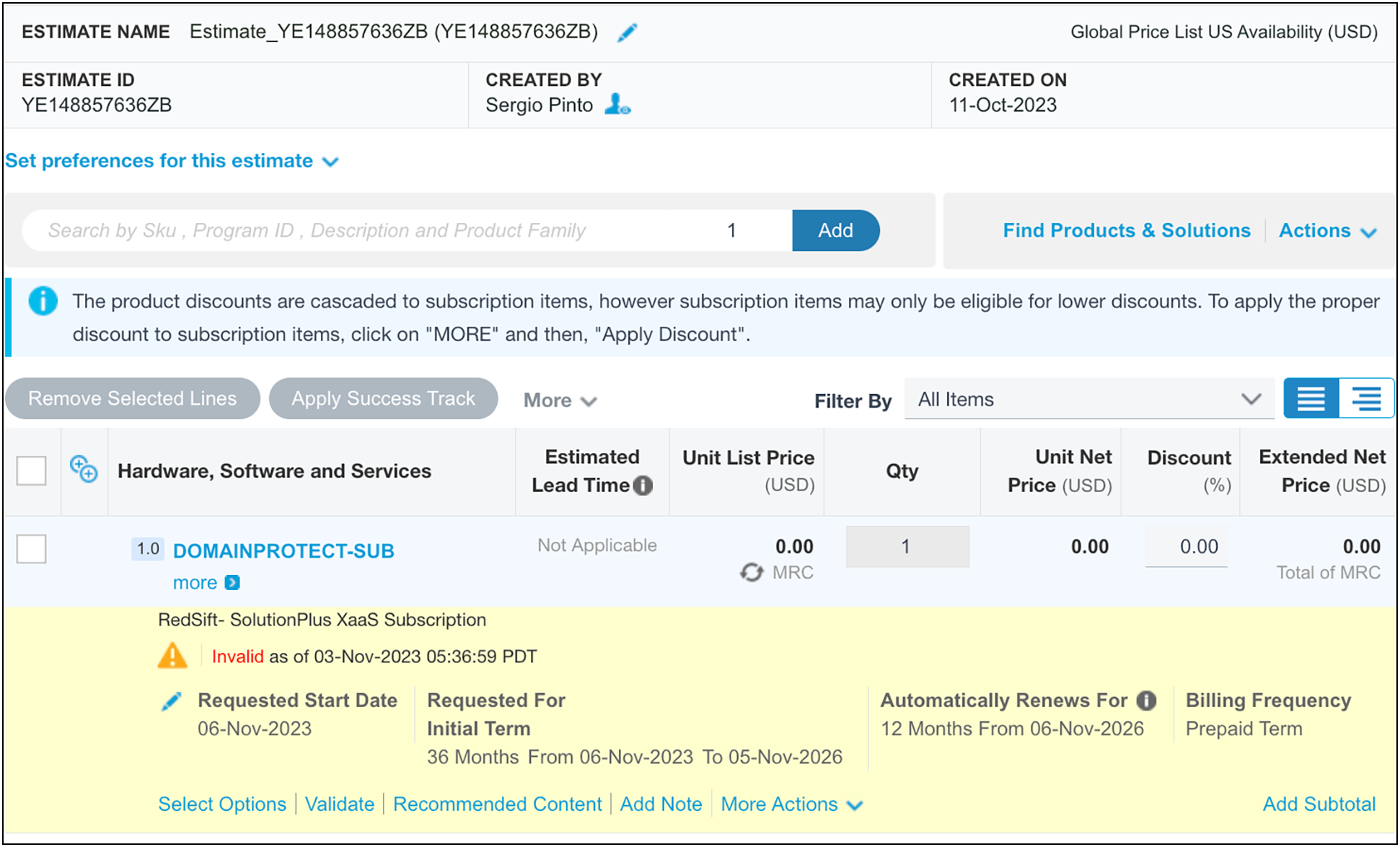Tick the select-all checkbox in table header
The image size is (1400, 847).
32,470
